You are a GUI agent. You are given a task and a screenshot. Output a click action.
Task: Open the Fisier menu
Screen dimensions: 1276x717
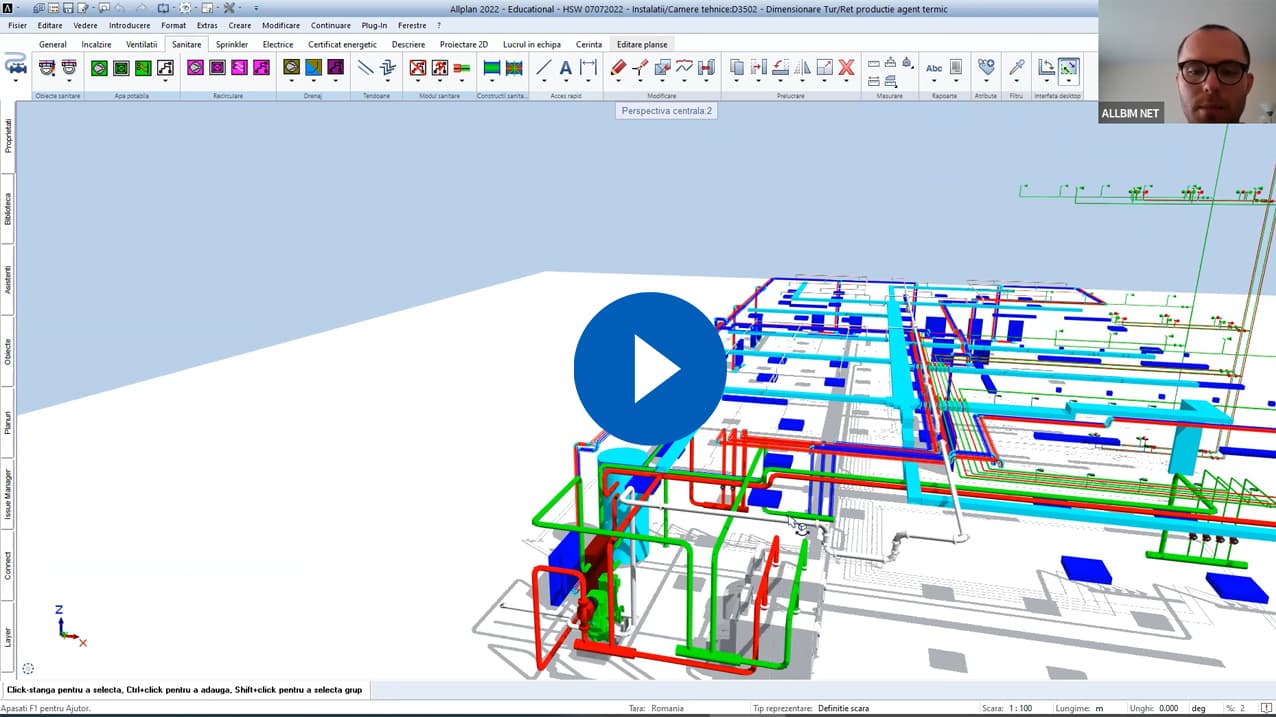[17, 25]
